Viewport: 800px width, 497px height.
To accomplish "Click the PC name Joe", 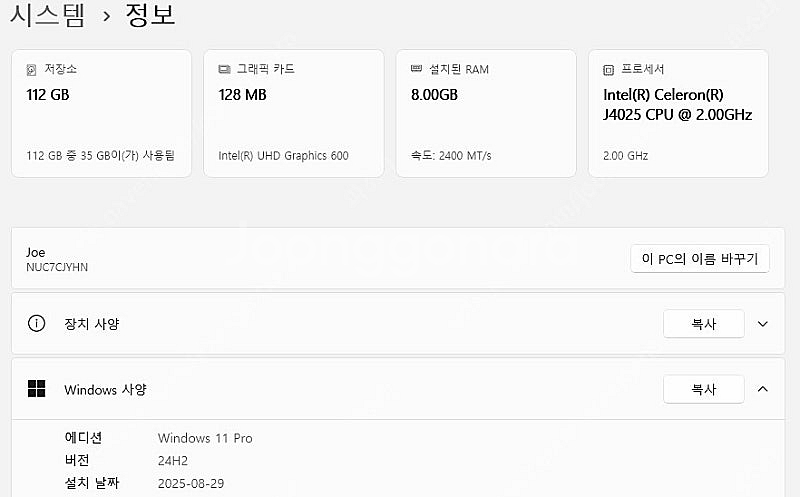I will point(36,252).
